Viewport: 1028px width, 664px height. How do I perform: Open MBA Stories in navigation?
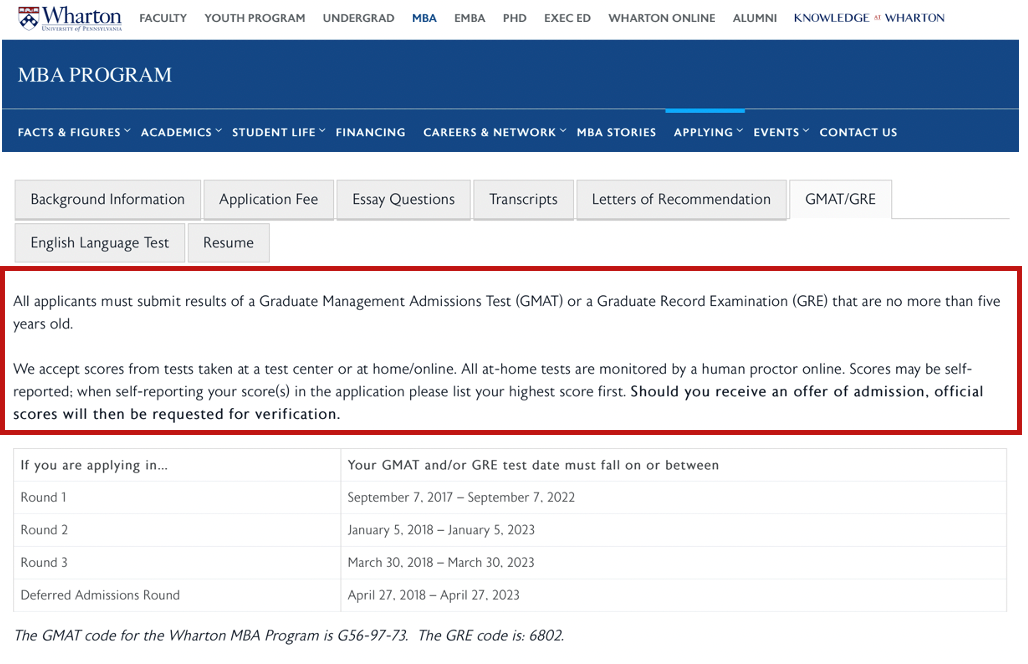coord(616,132)
